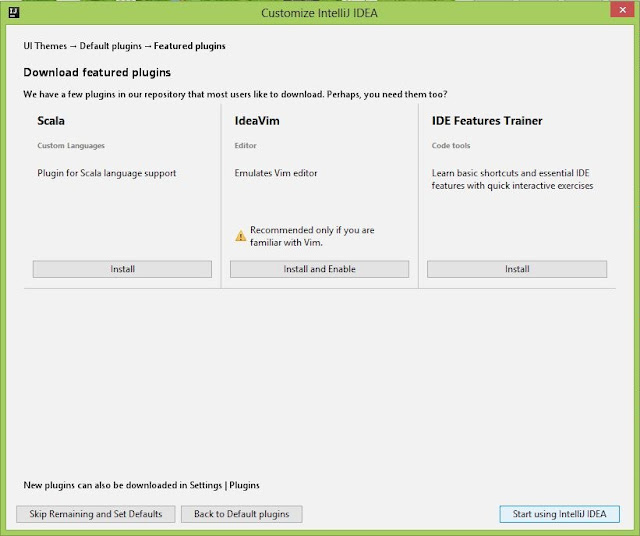This screenshot has height=536, width=640.
Task: Install the Scala plugin
Action: click(122, 269)
